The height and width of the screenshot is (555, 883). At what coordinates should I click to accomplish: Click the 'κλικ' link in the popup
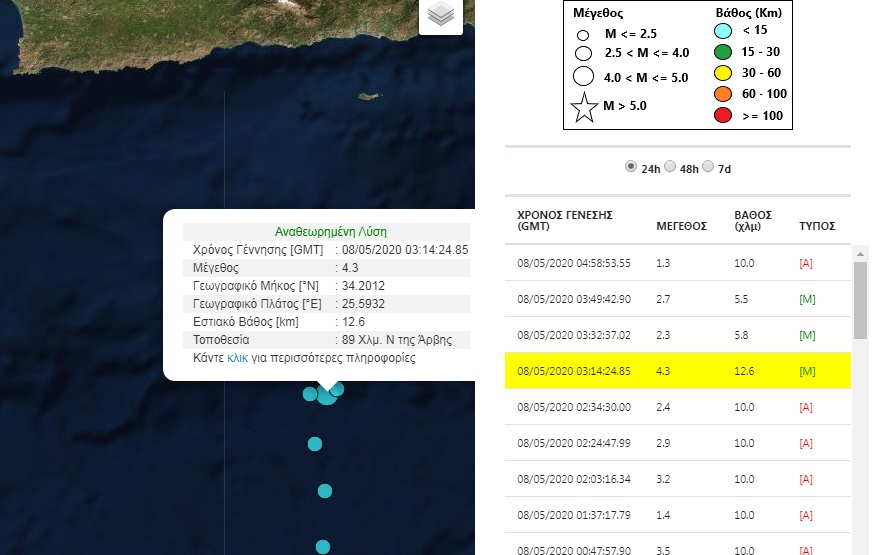pyautogui.click(x=237, y=357)
